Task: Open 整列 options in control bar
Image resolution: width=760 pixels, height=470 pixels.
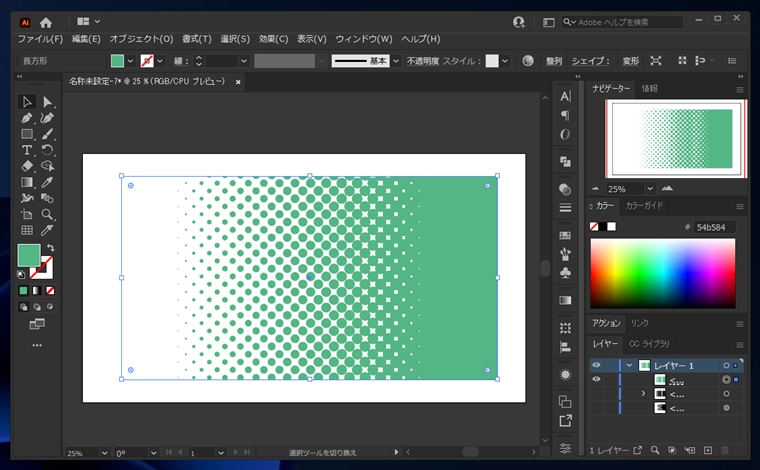Action: click(x=554, y=61)
